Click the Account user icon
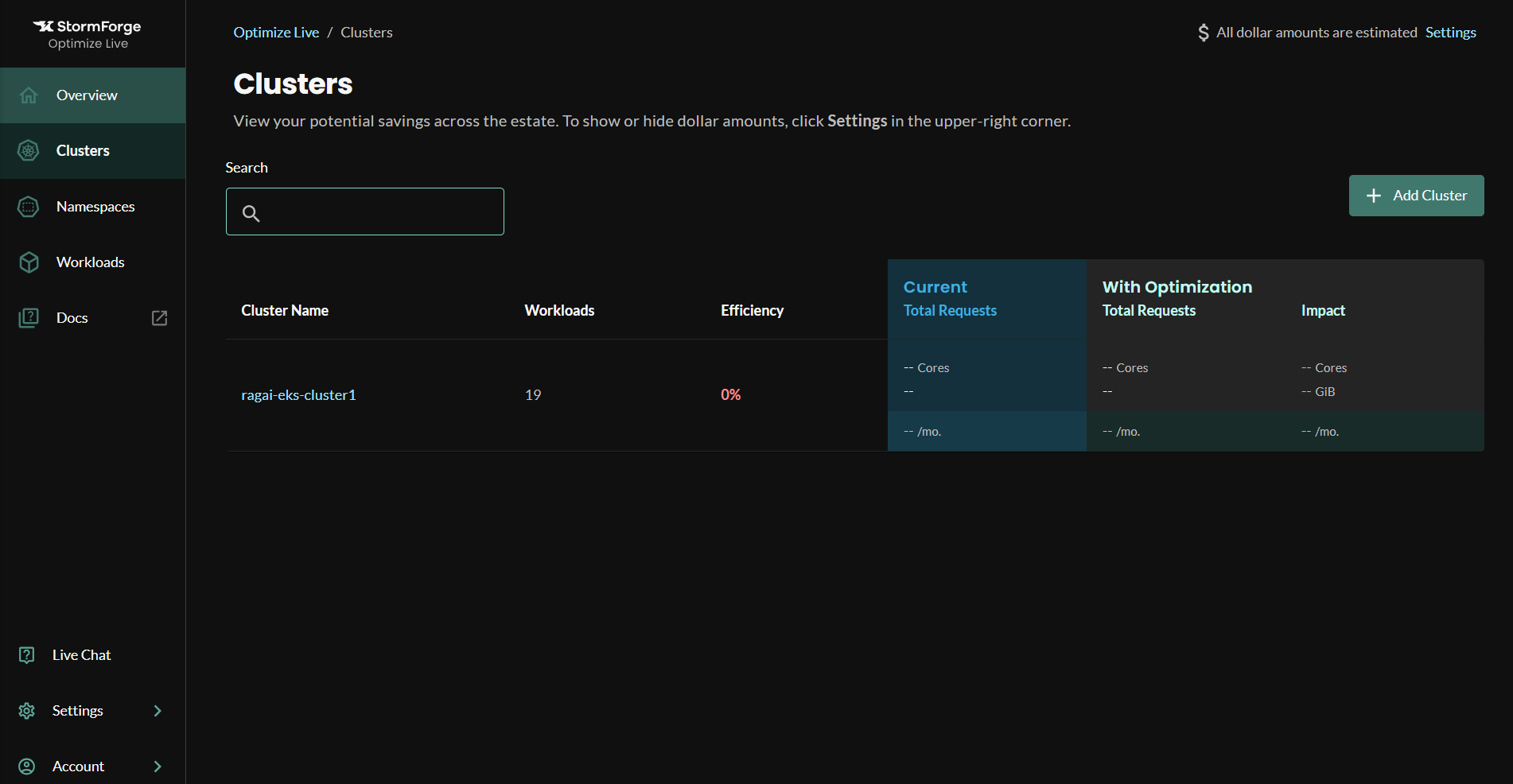1513x784 pixels. pyautogui.click(x=27, y=767)
